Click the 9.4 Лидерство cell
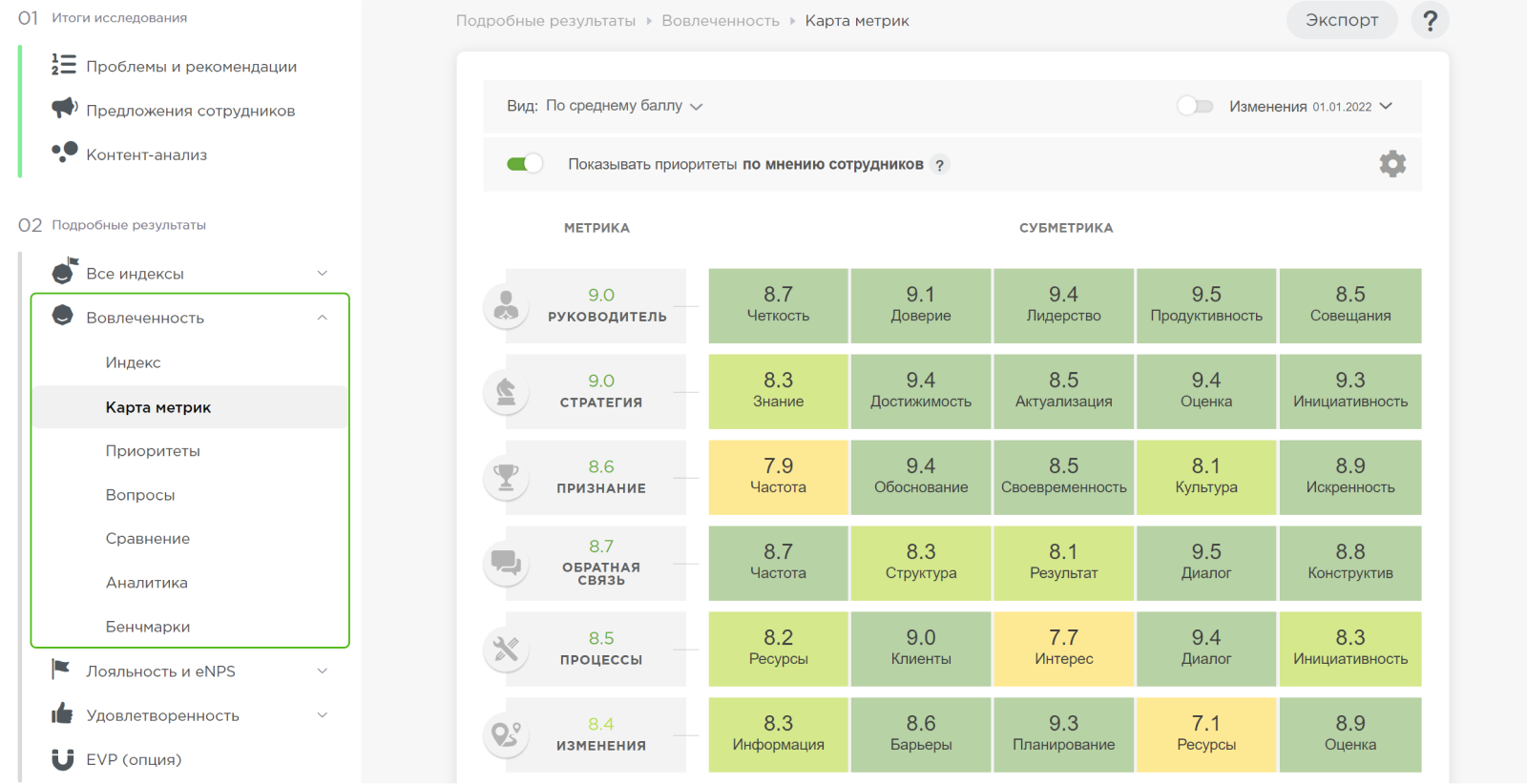1527x784 pixels. click(1063, 306)
